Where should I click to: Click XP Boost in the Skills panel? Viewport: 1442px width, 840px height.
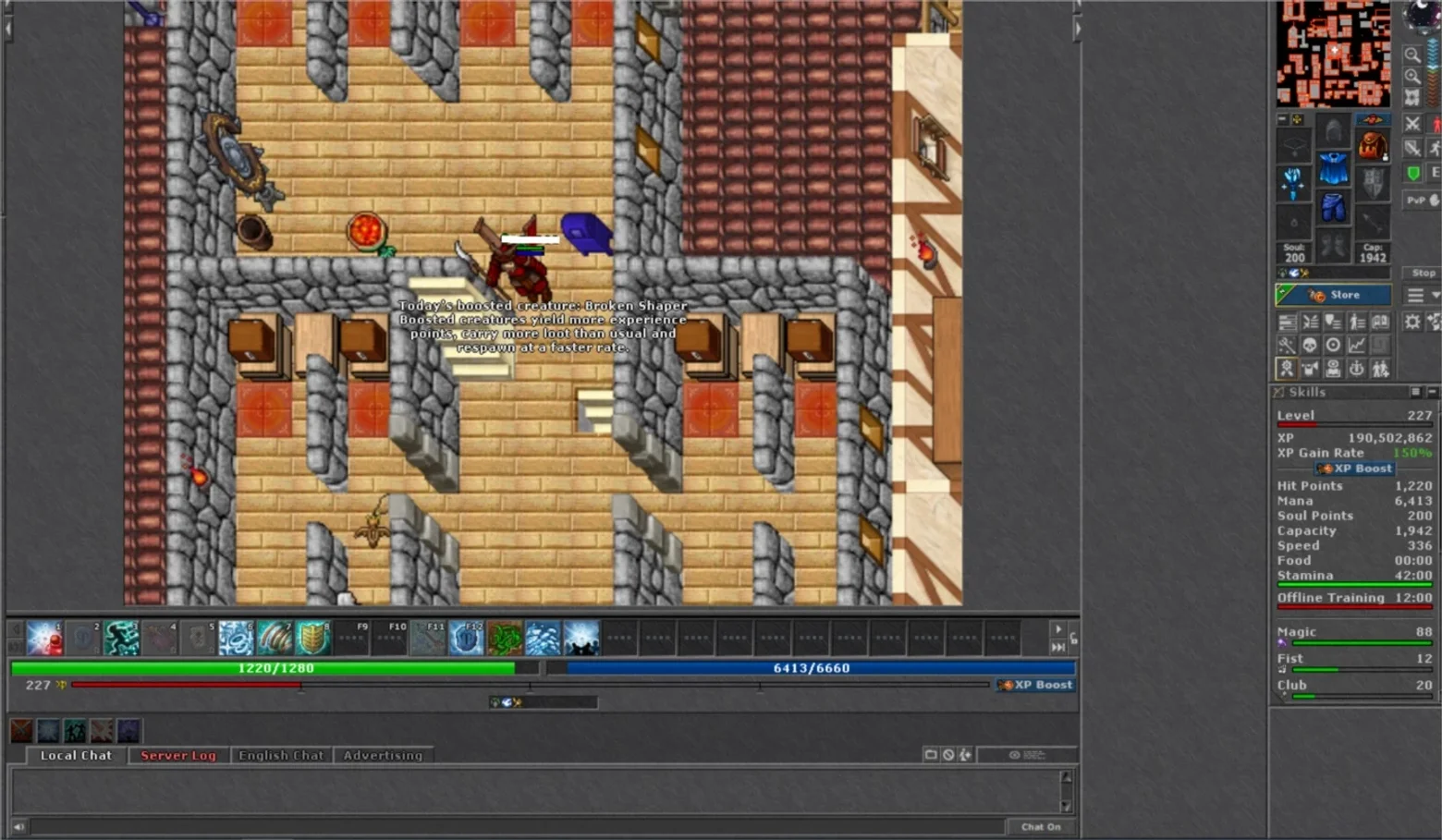coord(1356,469)
